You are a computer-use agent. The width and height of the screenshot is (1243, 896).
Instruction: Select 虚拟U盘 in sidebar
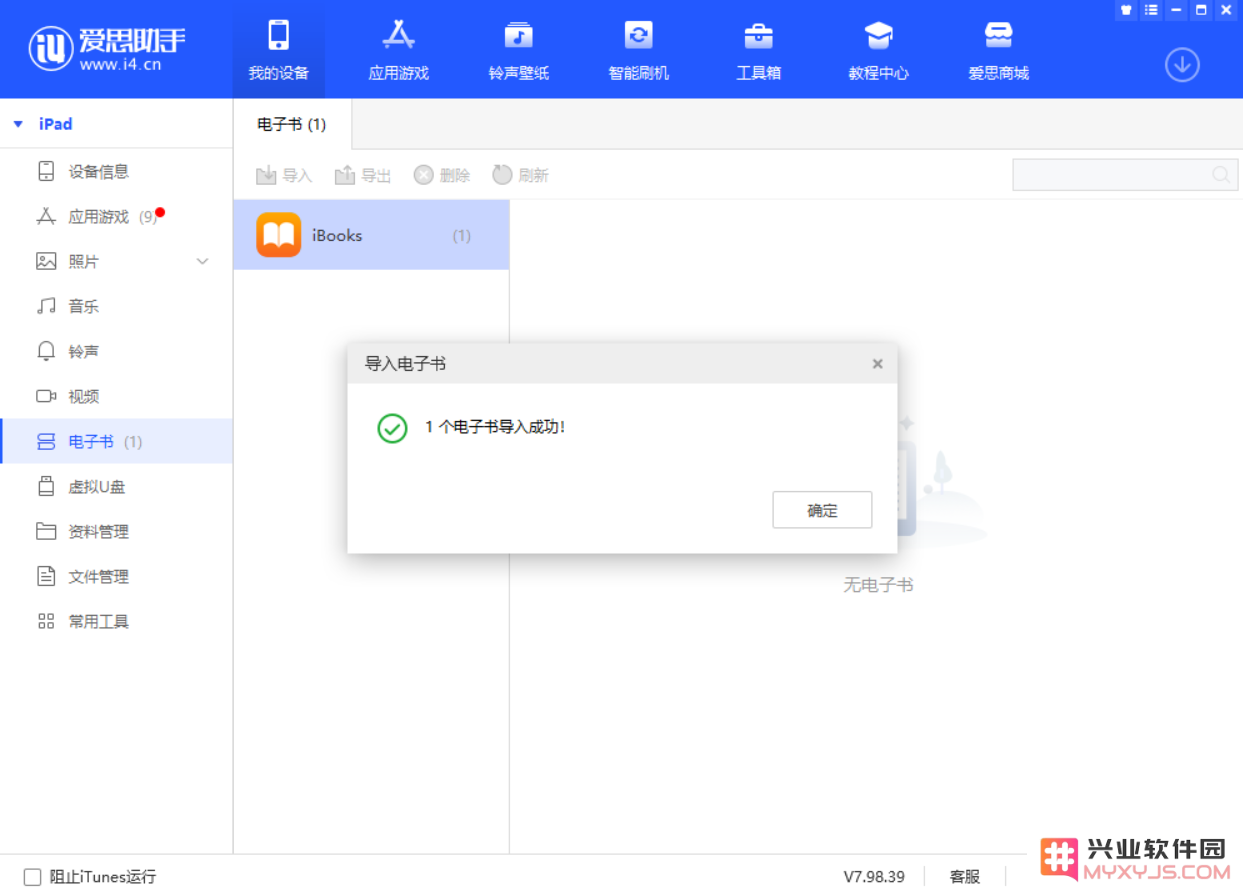point(116,487)
